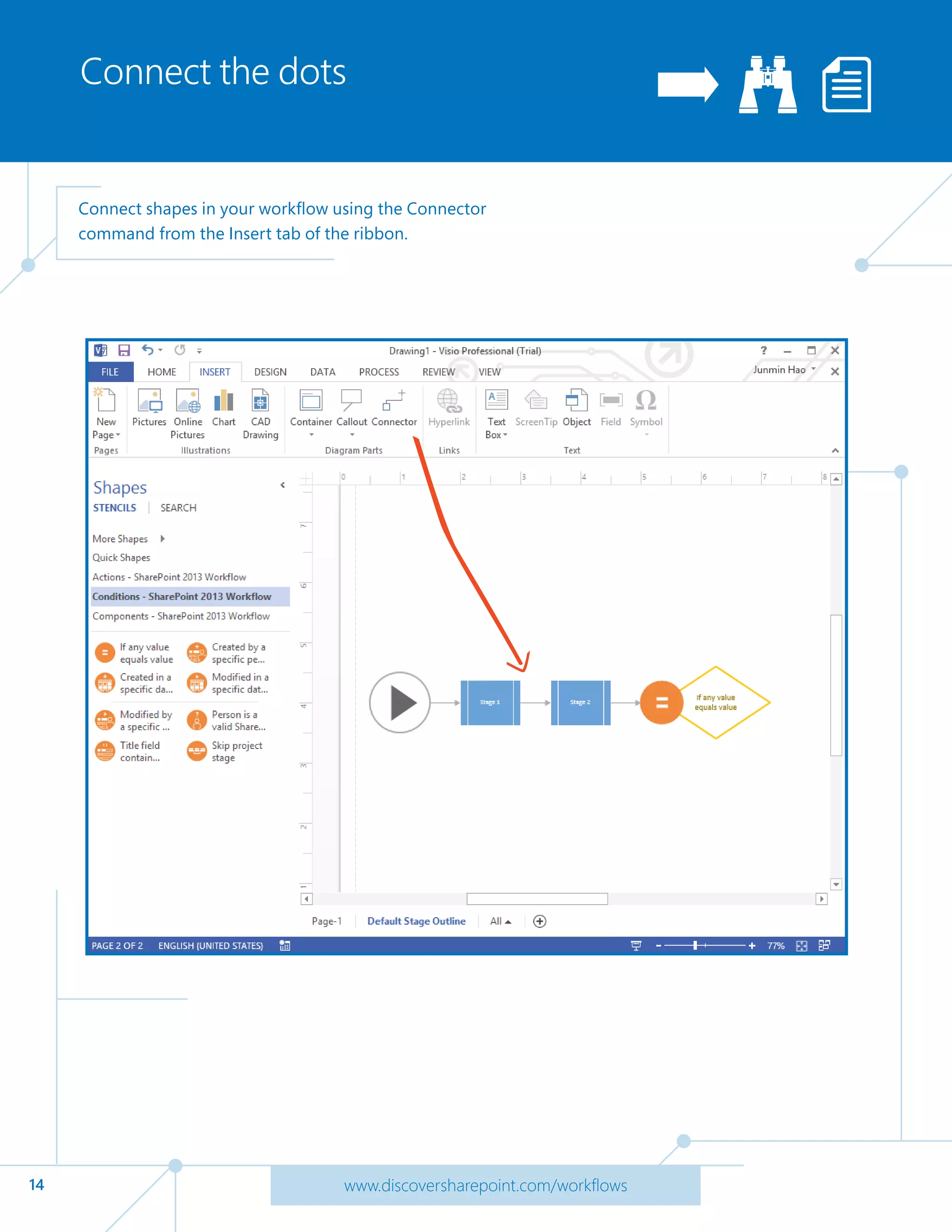Click the Visio Help question mark

click(x=764, y=351)
